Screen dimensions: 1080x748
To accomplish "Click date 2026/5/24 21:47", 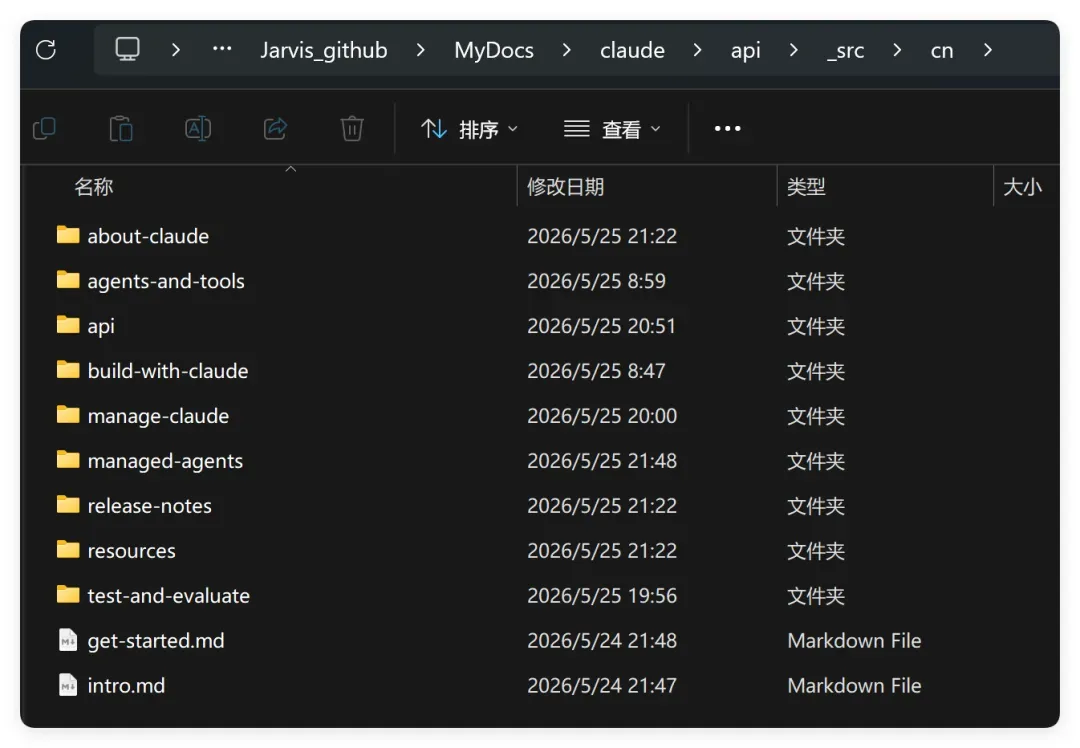I will [602, 686].
